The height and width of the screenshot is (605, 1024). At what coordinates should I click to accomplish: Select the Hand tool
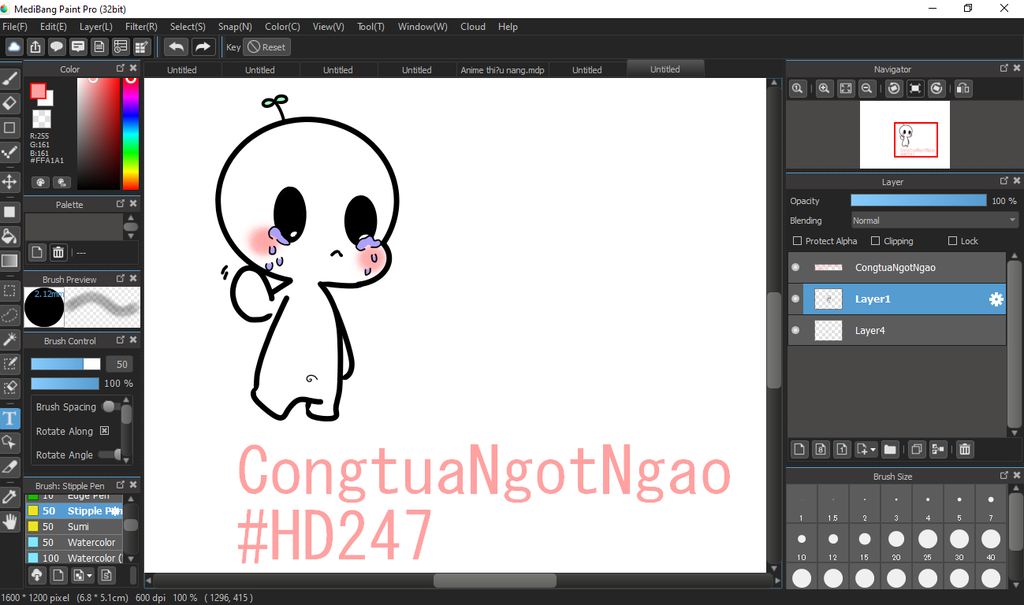point(10,521)
